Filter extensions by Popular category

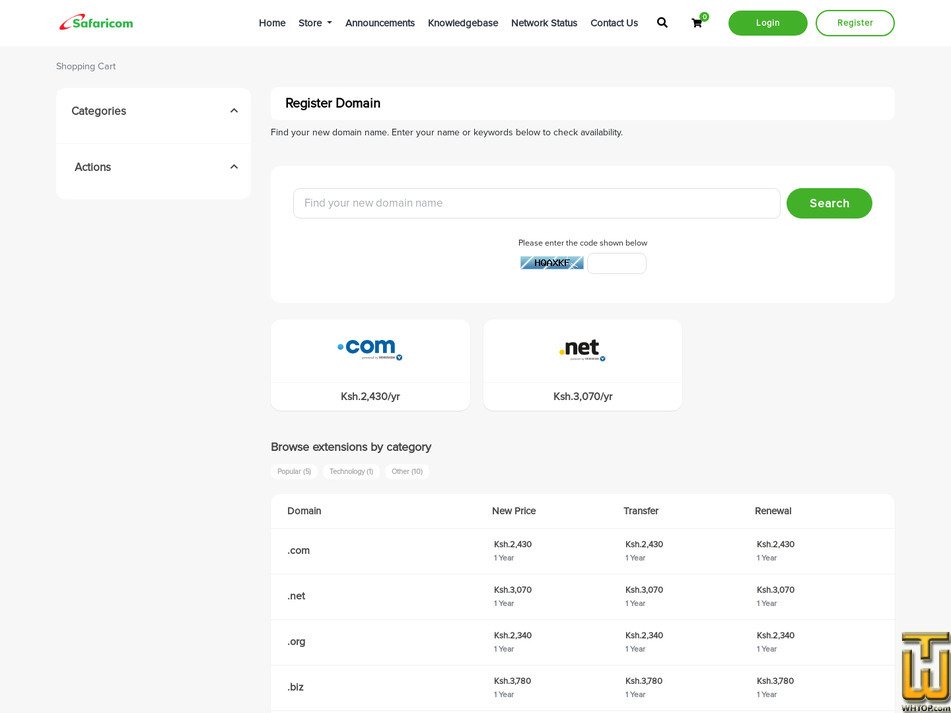coord(294,471)
